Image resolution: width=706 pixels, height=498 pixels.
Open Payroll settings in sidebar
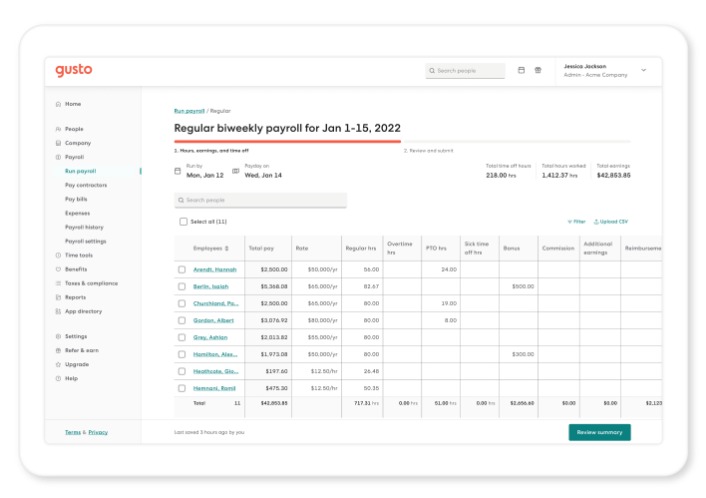tap(86, 241)
